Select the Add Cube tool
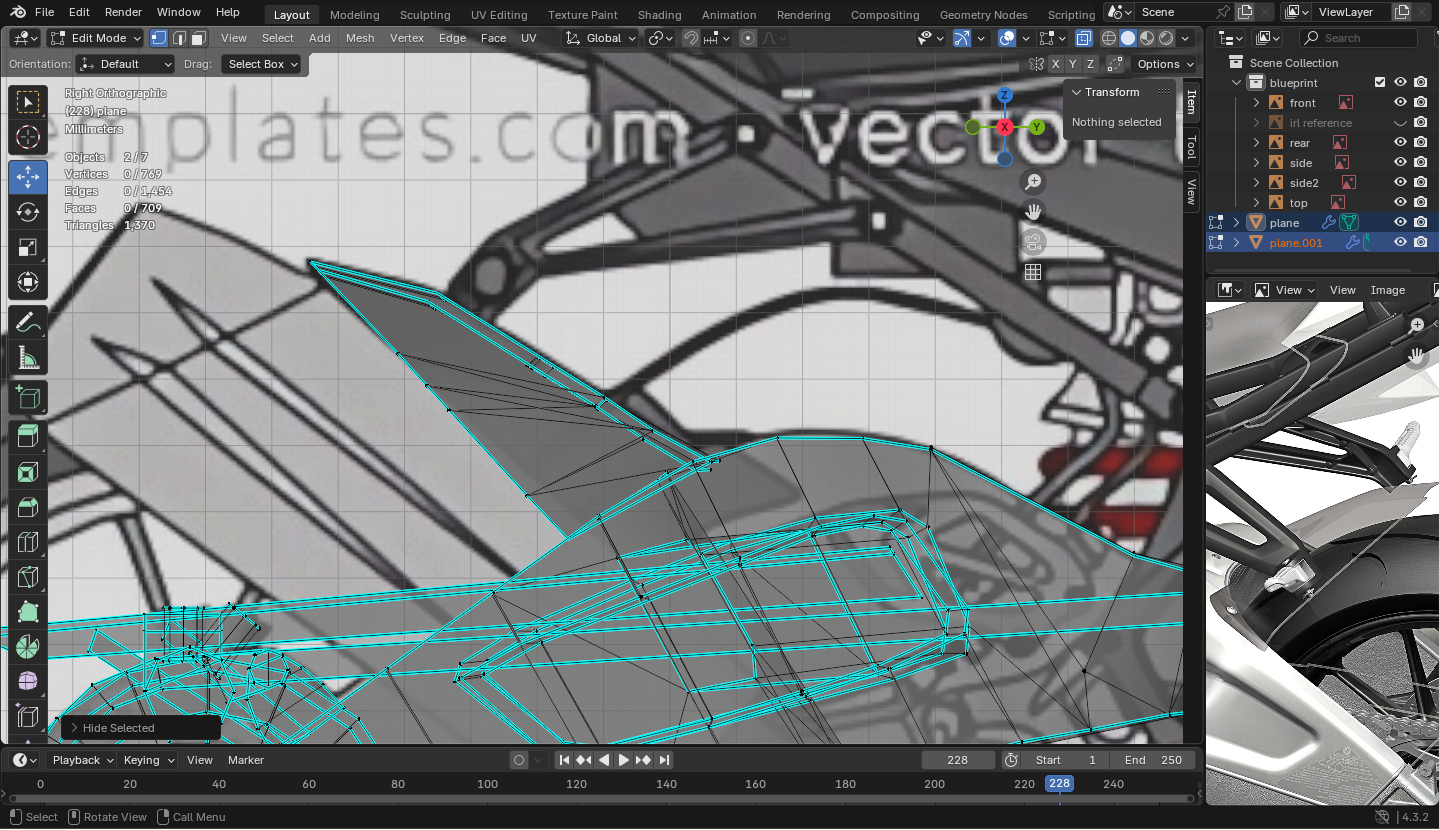 coord(28,398)
